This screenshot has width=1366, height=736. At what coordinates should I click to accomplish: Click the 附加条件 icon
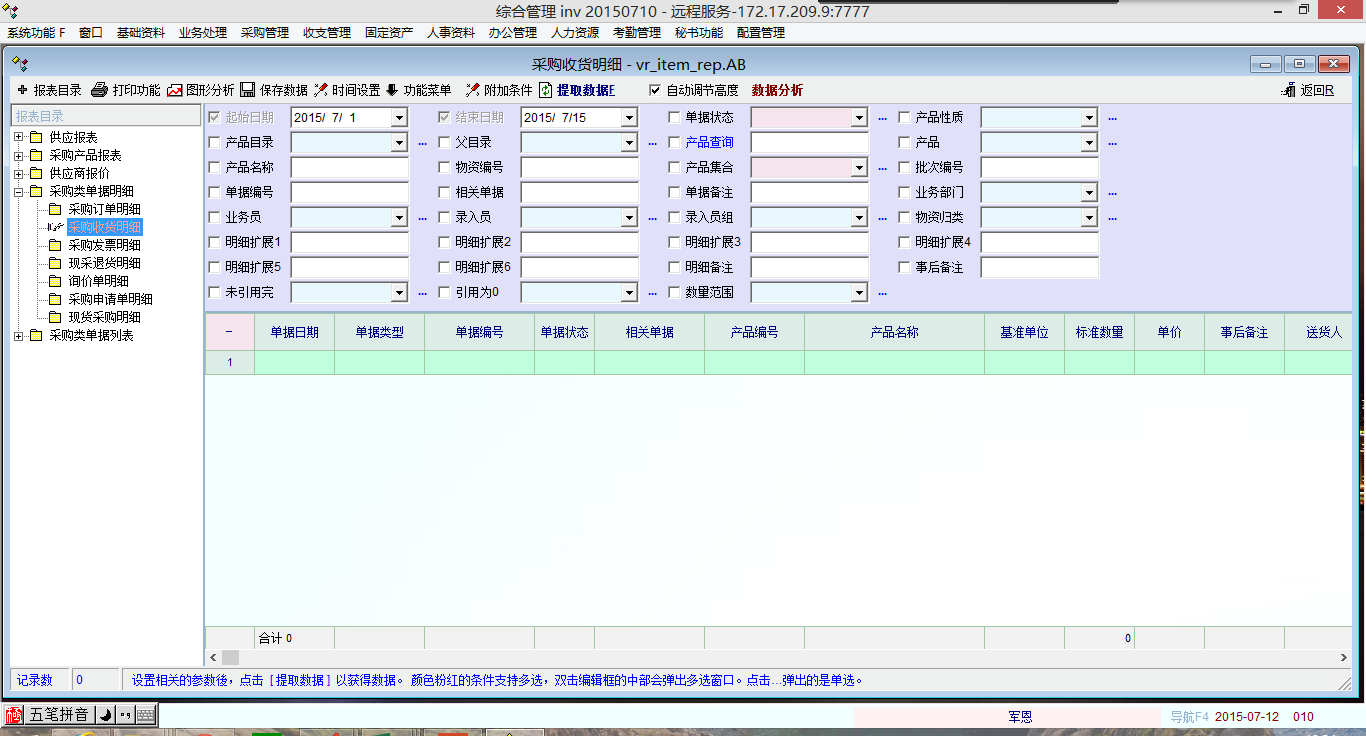point(473,90)
